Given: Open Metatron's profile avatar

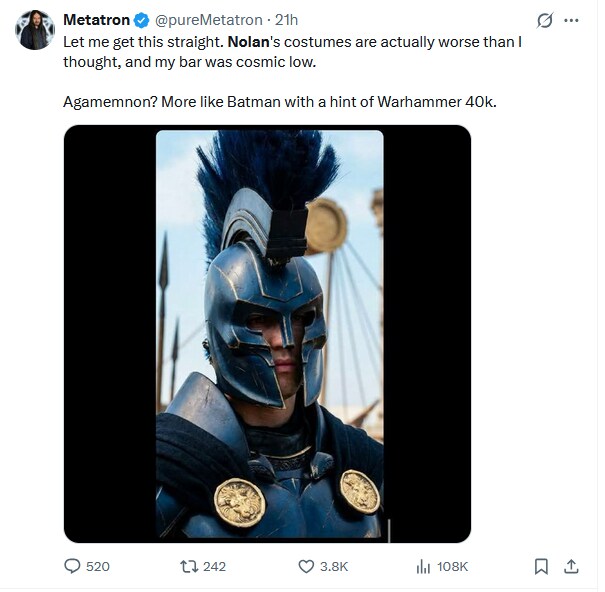Looking at the screenshot, I should click(34, 30).
